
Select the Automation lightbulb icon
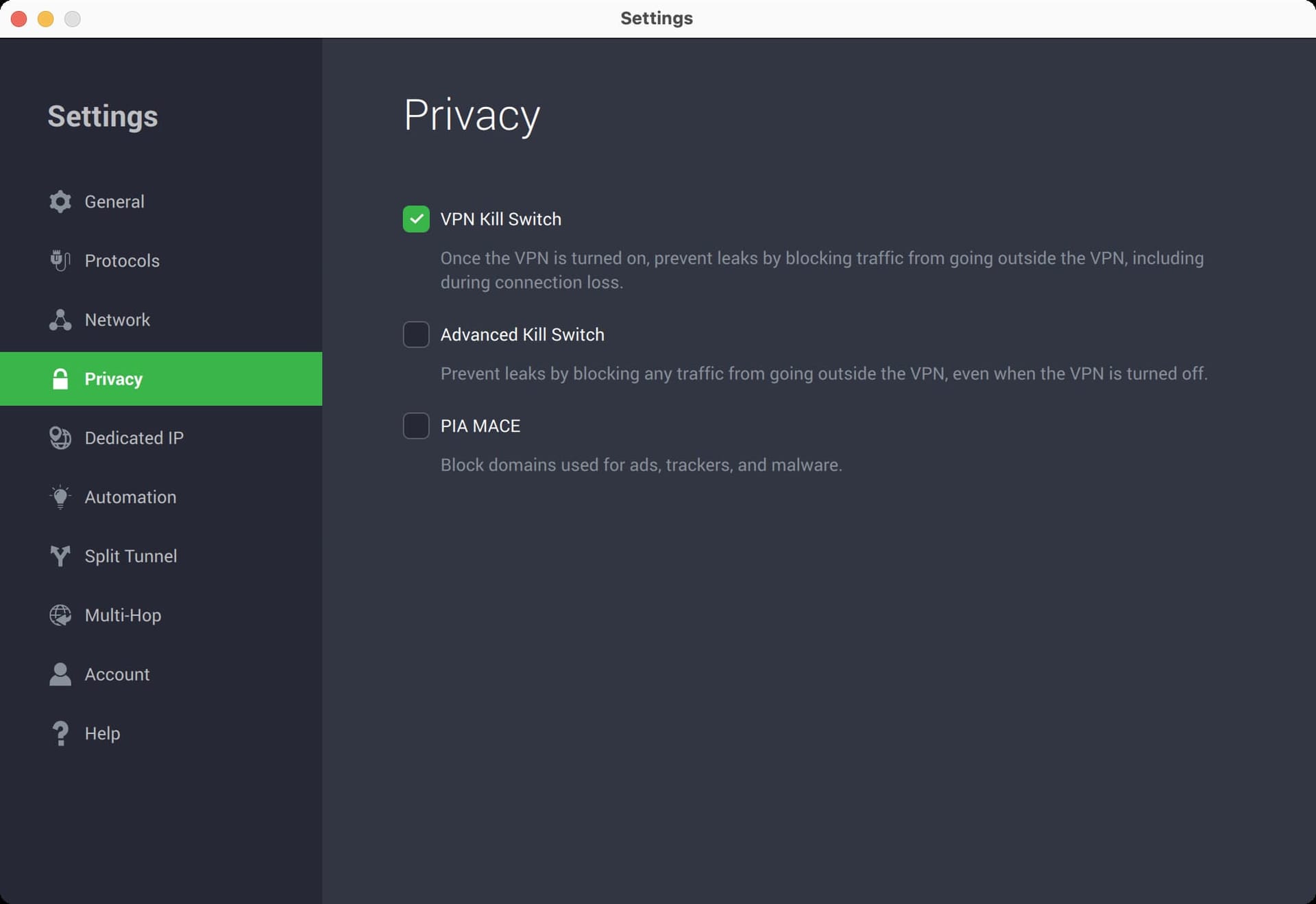pos(60,497)
